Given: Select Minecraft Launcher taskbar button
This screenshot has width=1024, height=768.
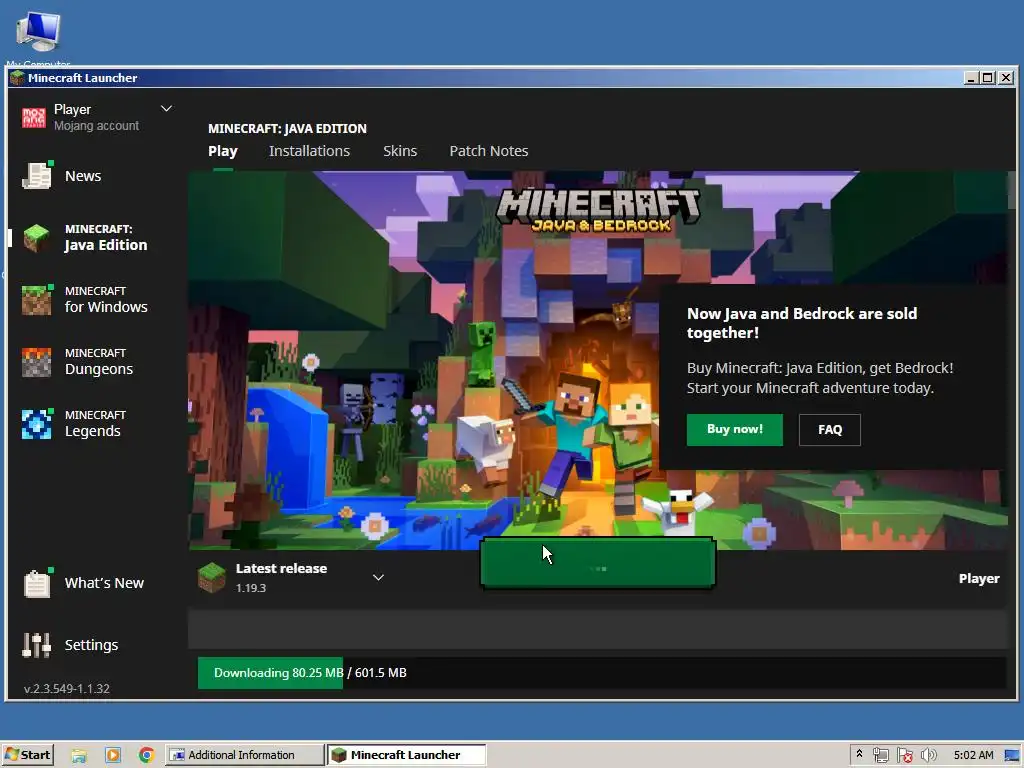Looking at the screenshot, I should (406, 755).
